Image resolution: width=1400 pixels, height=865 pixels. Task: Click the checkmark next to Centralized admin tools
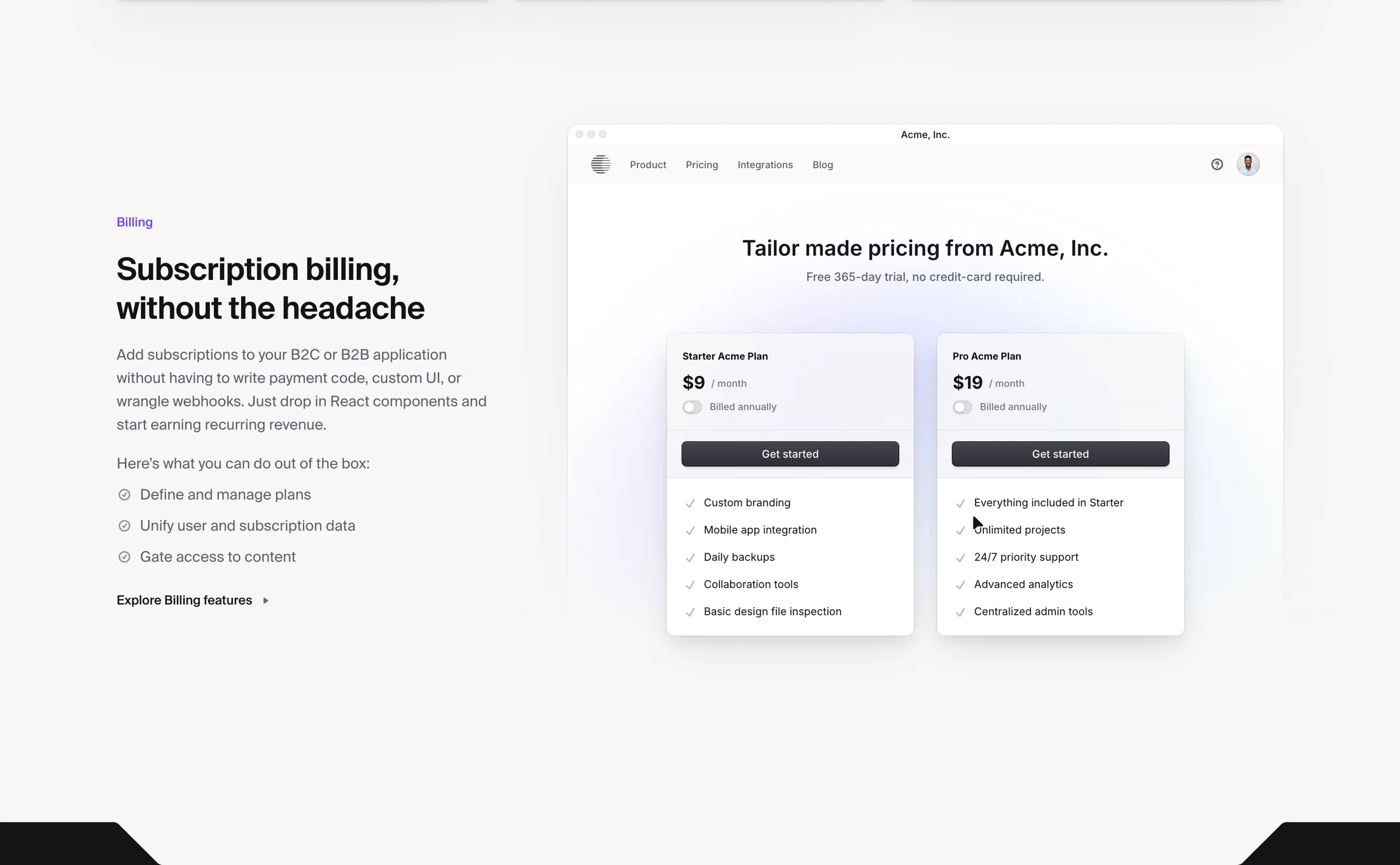(x=960, y=612)
